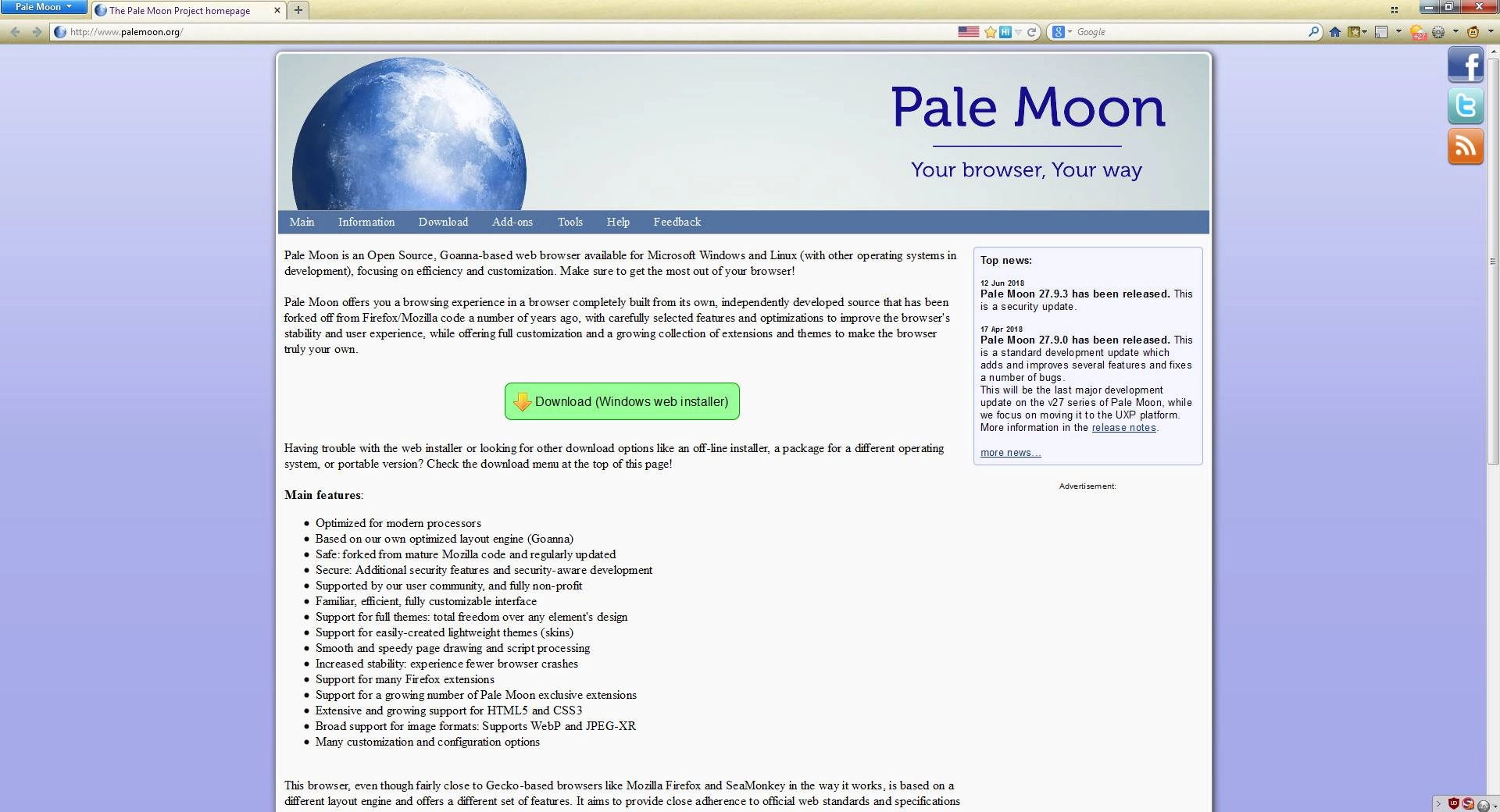Expand the status bar globe dropdown arrow
The width and height of the screenshot is (1500, 812).
1495,807
